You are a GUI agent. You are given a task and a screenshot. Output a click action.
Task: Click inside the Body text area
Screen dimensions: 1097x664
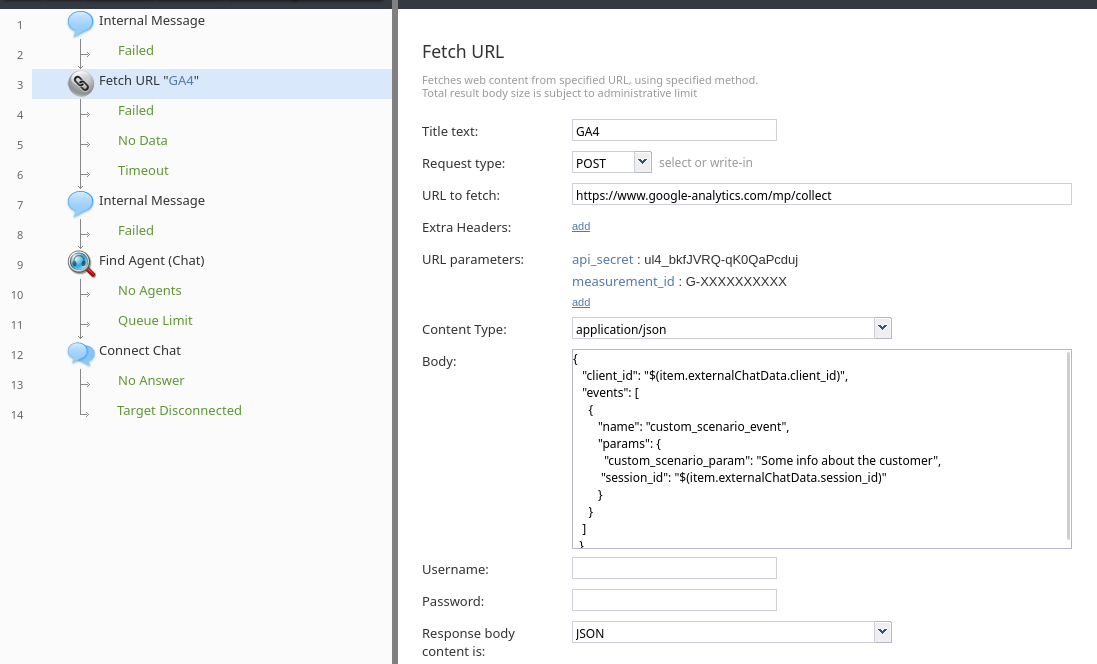(x=819, y=449)
